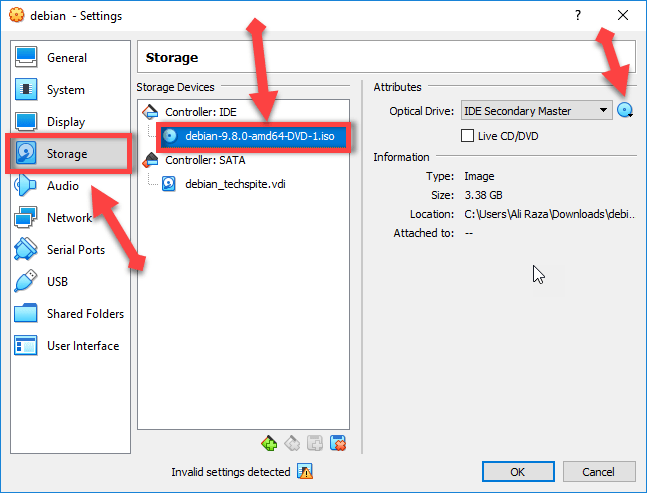Click the remove storage attachment icon
The image size is (647, 493).
(x=338, y=443)
